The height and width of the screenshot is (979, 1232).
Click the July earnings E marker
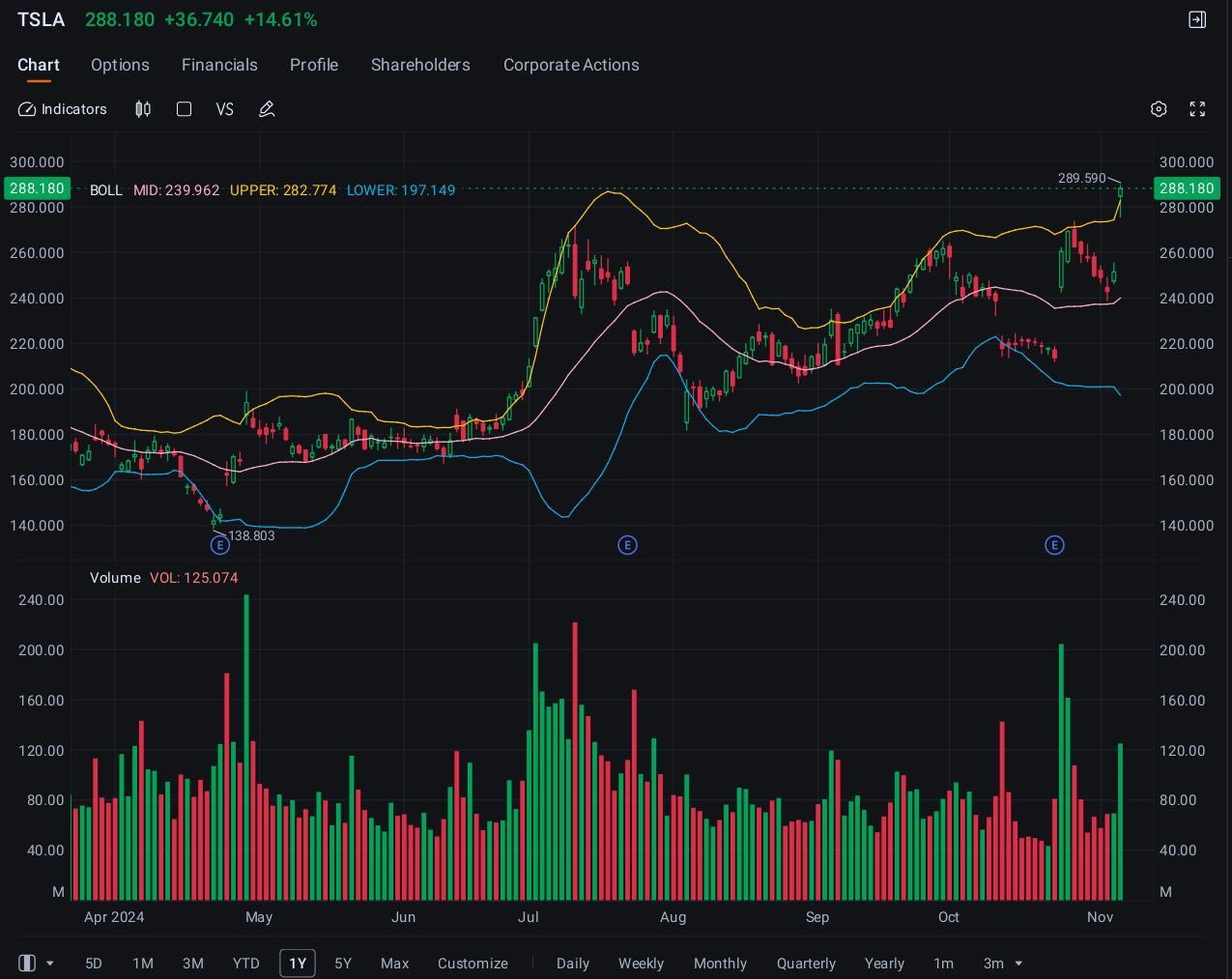click(x=627, y=545)
